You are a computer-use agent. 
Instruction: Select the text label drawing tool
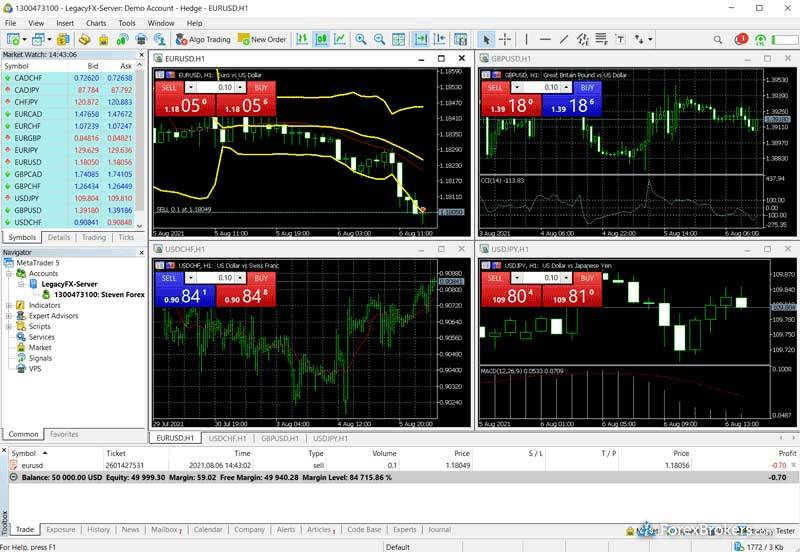click(x=620, y=39)
